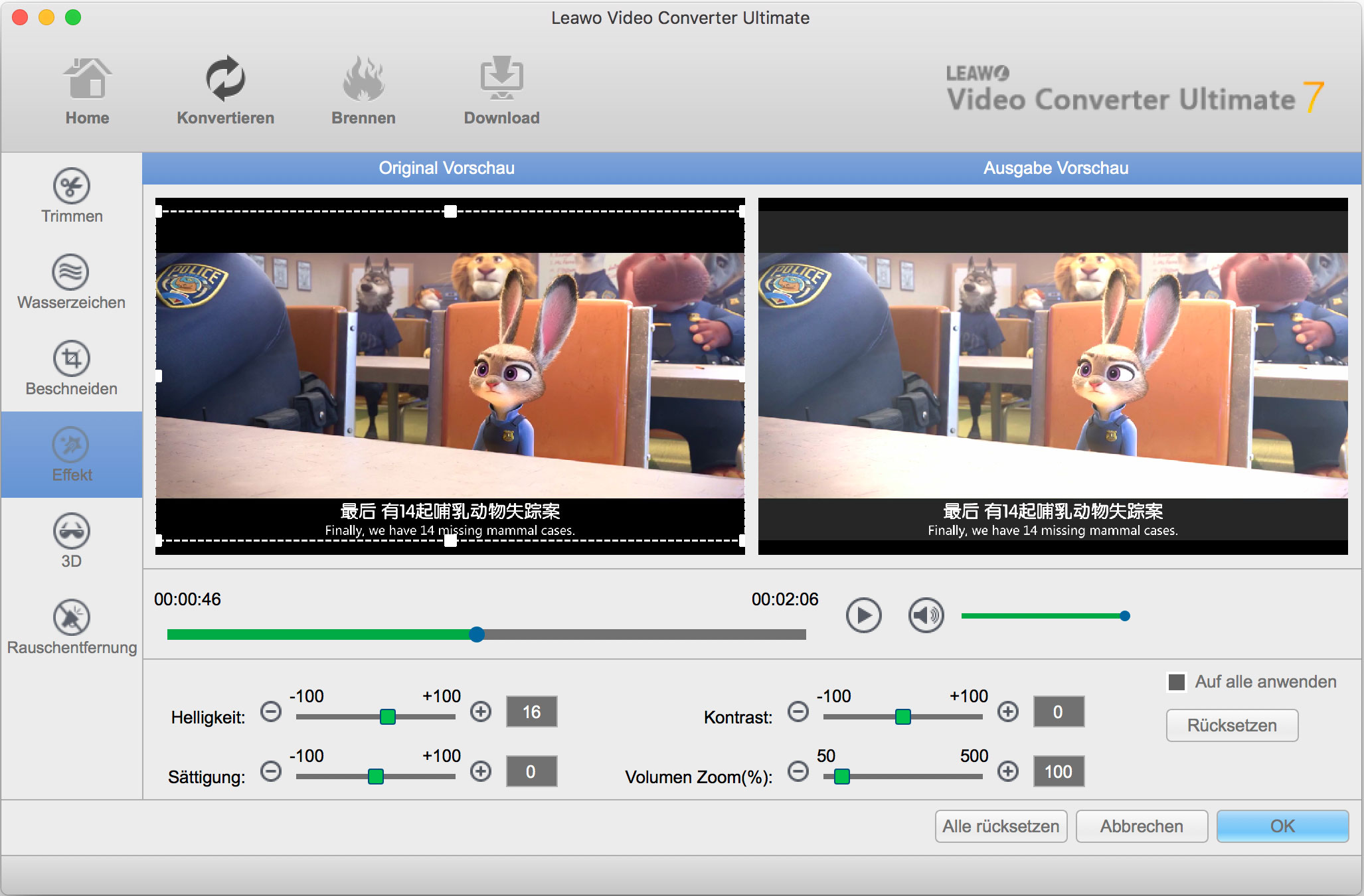Viewport: 1364px width, 896px height.
Task: Increase Kontrast with plus button
Action: 1008,711
